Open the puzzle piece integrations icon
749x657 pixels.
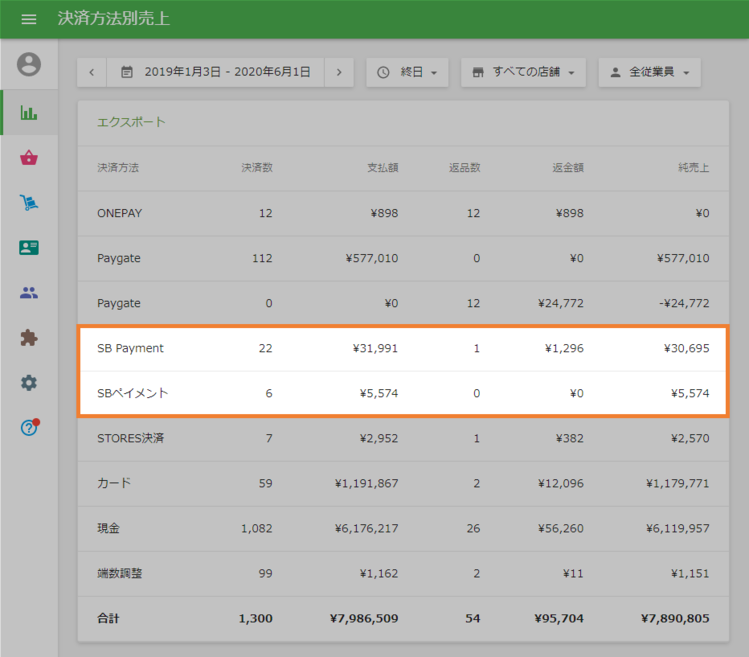pos(29,338)
